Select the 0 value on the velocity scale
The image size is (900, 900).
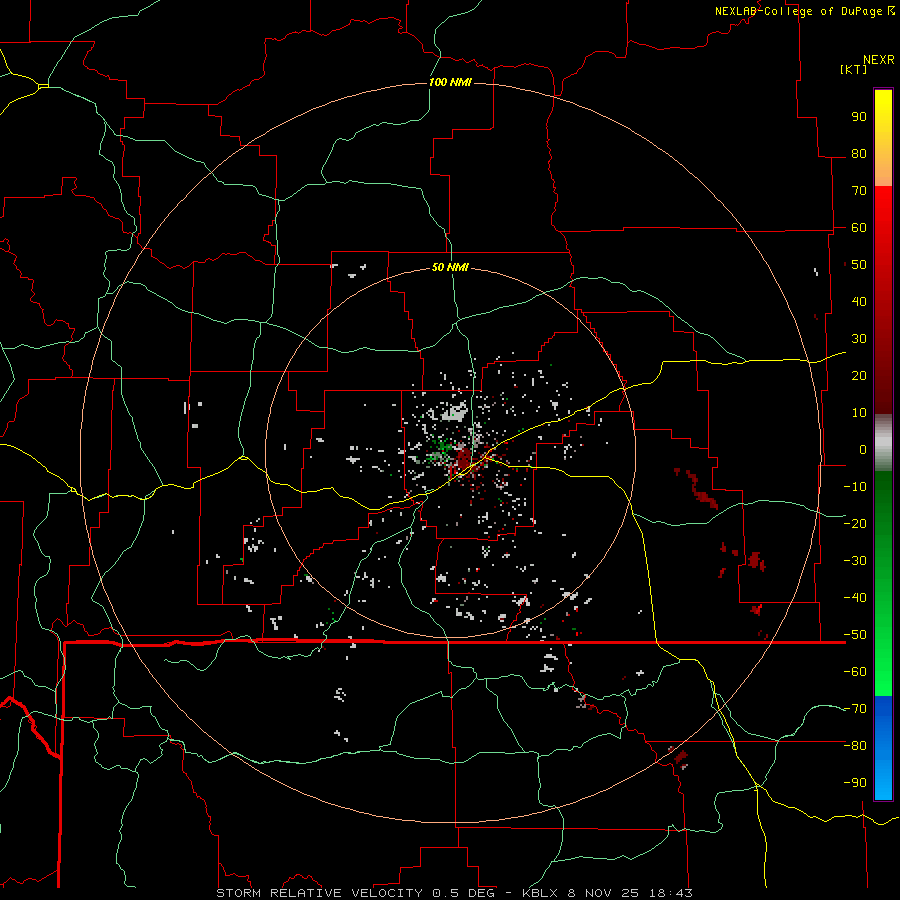pos(863,450)
